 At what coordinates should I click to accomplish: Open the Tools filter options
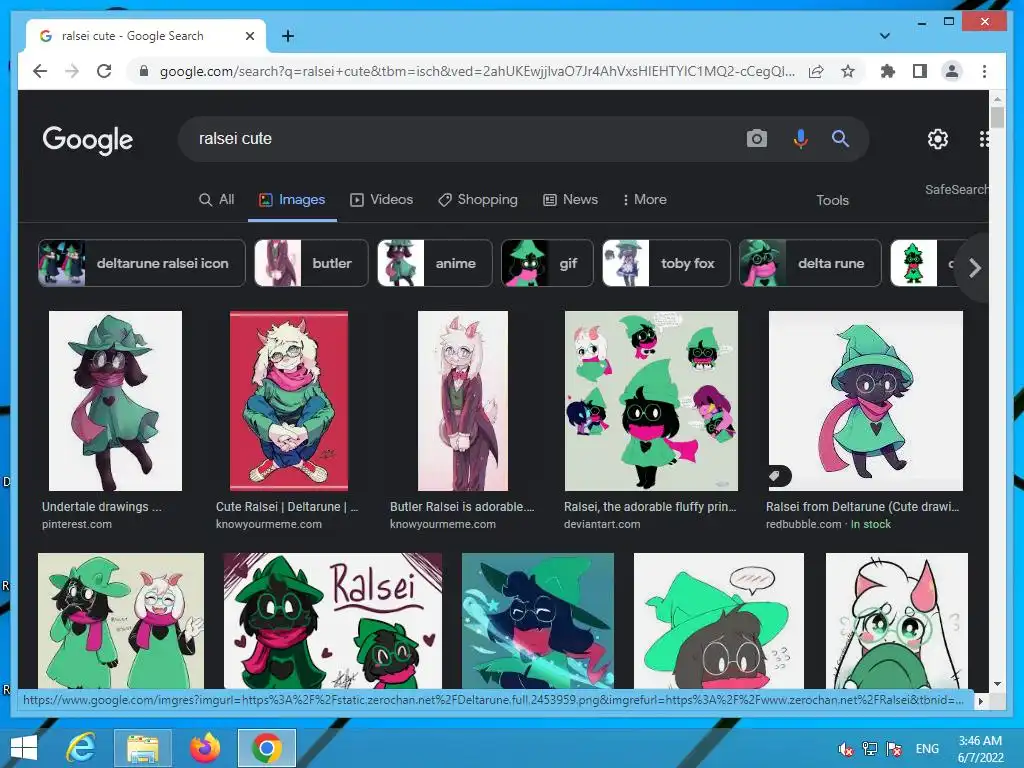point(832,200)
